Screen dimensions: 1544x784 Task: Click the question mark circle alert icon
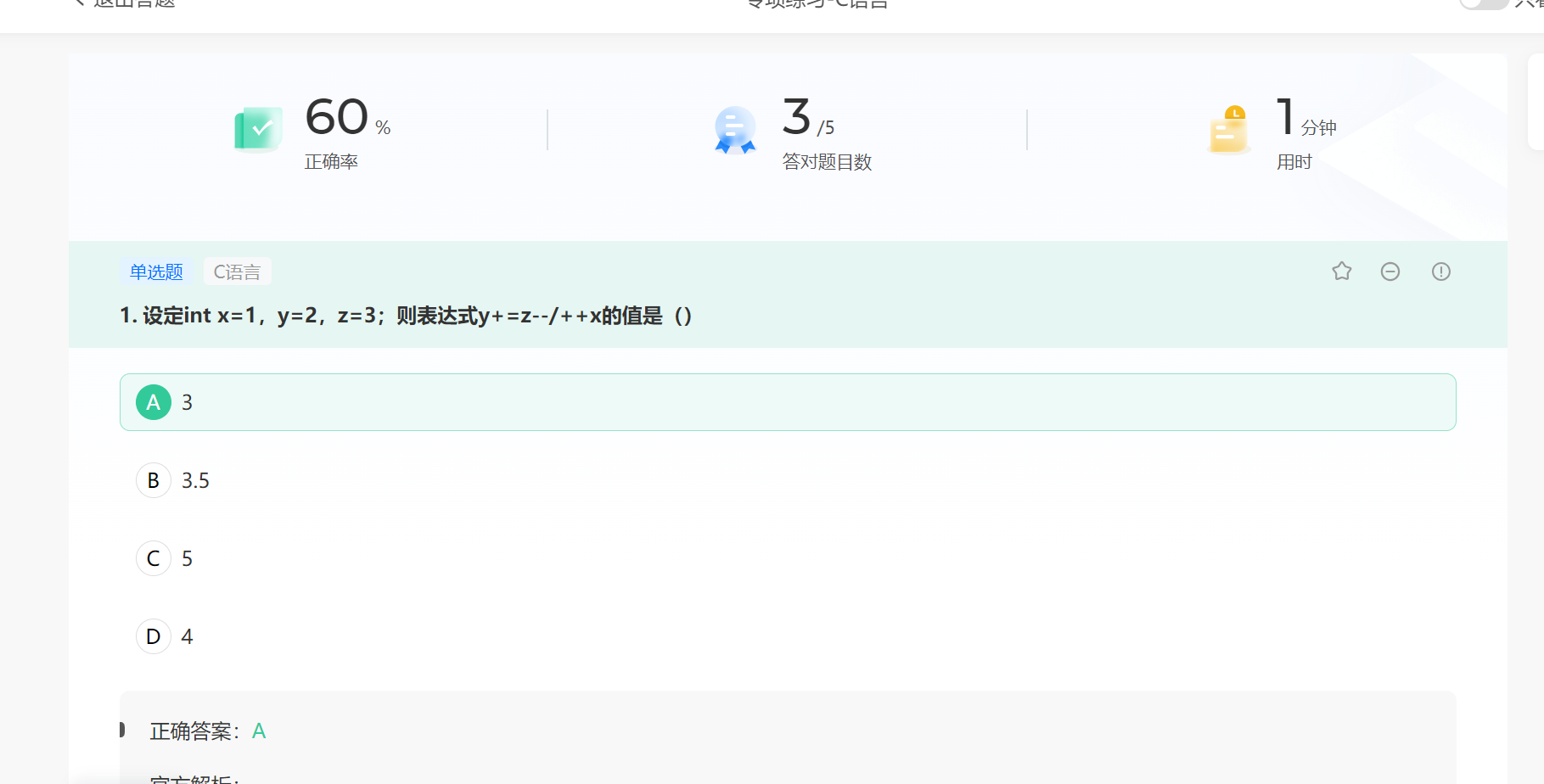[x=1440, y=271]
